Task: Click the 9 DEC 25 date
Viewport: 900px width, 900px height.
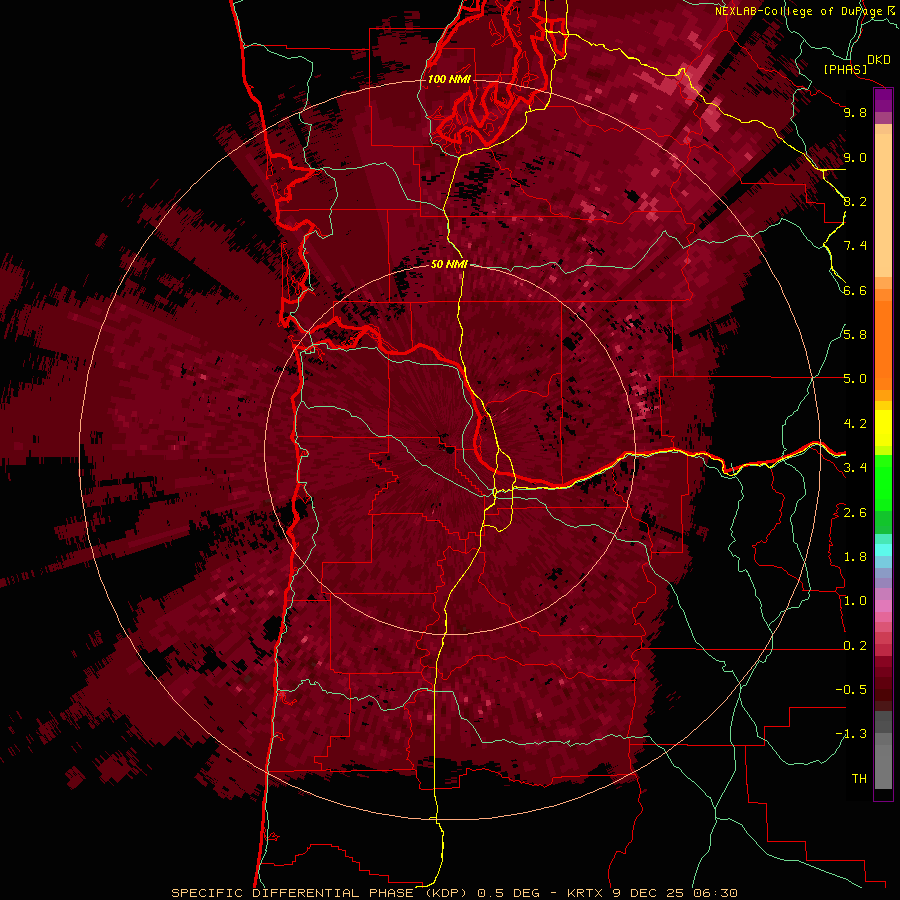Action: pos(649,893)
